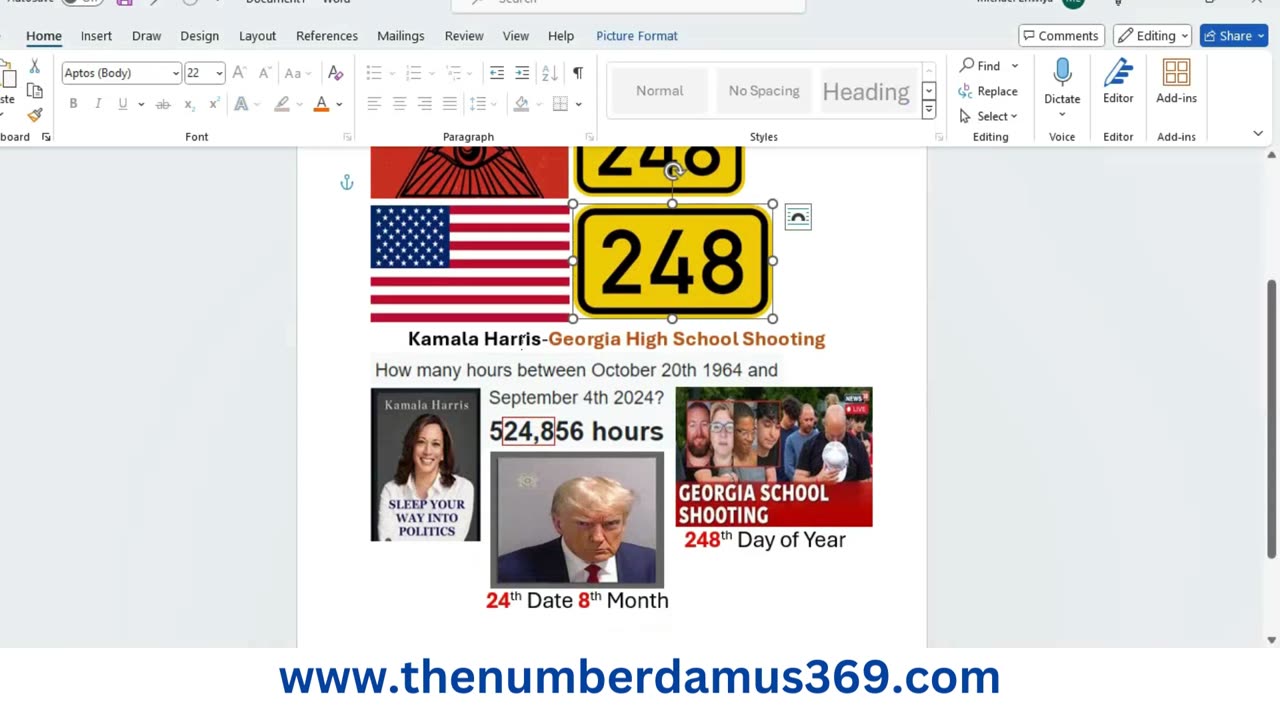The height and width of the screenshot is (720, 1280).
Task: Decrease font size with the smaller A icon
Action: (264, 73)
